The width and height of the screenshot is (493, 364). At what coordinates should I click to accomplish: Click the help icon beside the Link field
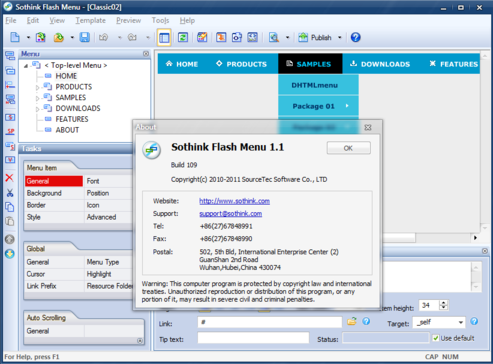(366, 321)
